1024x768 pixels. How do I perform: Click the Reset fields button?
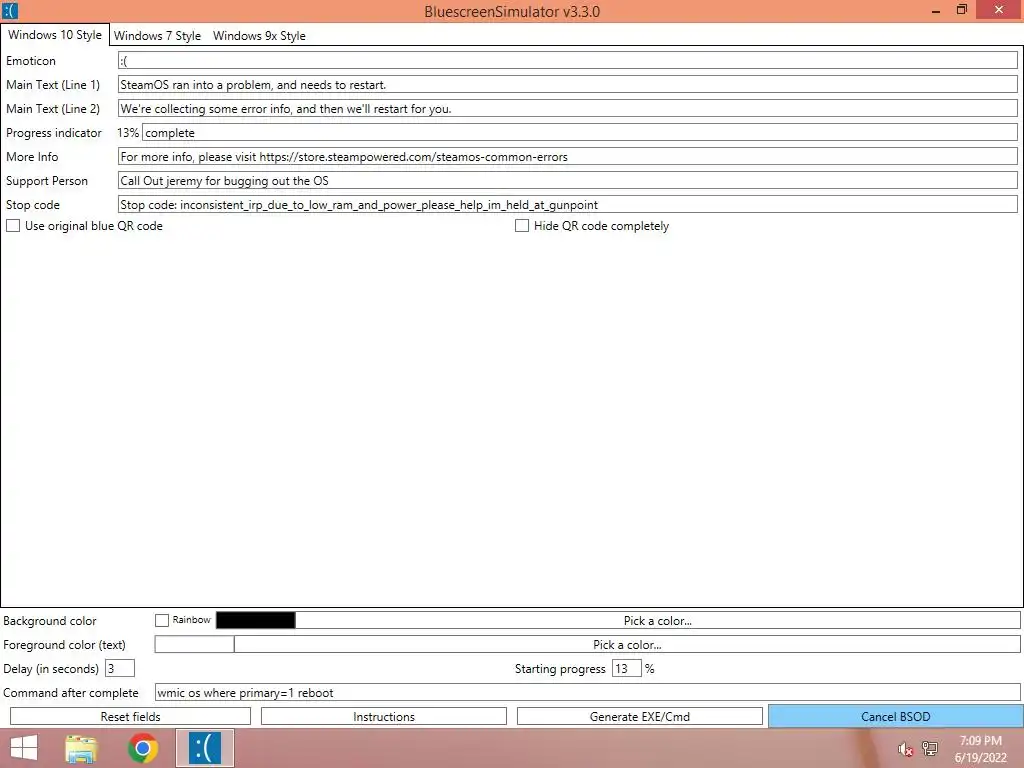pyautogui.click(x=131, y=716)
